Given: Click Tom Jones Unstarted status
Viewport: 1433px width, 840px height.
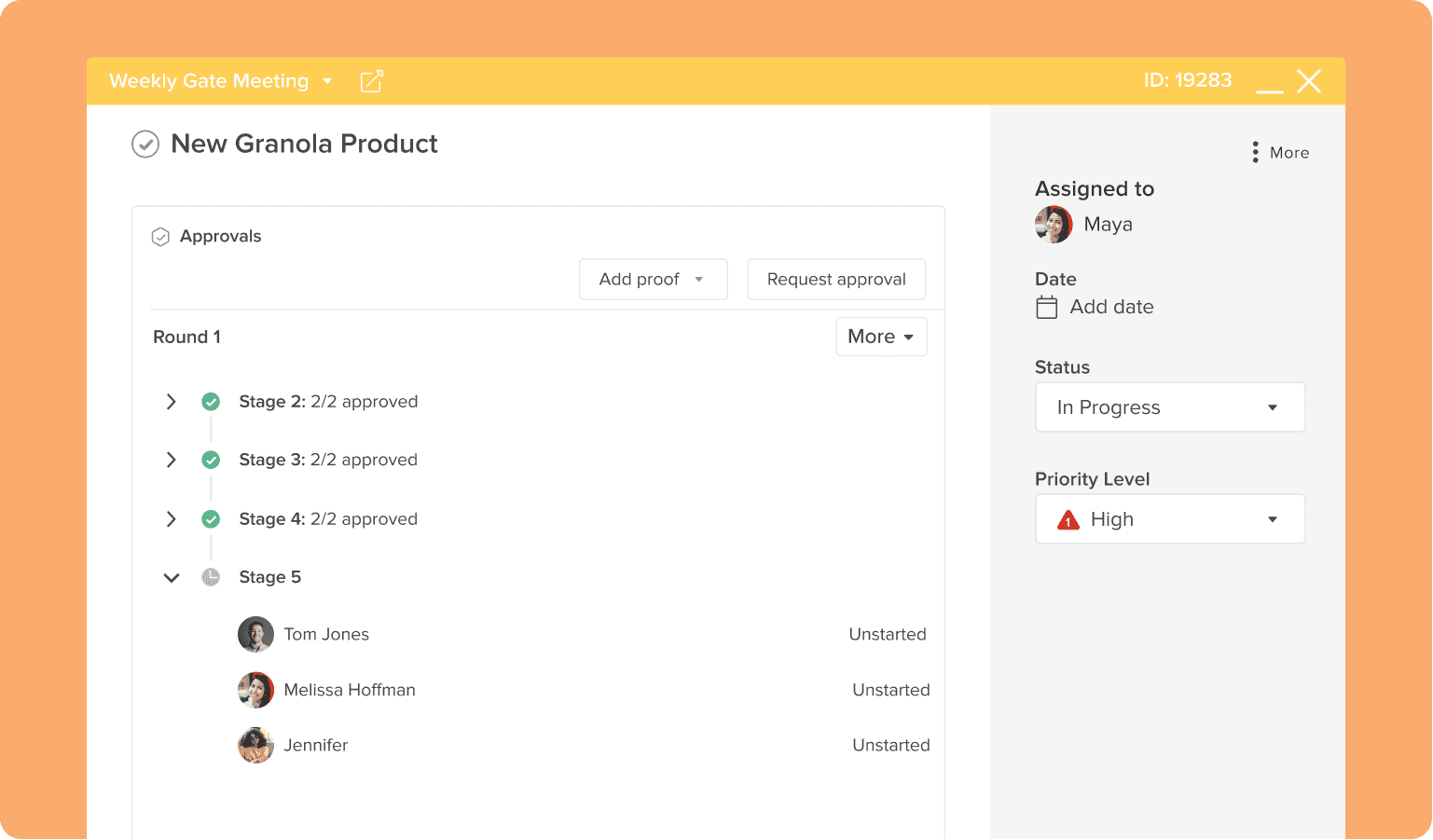Looking at the screenshot, I should (x=888, y=635).
